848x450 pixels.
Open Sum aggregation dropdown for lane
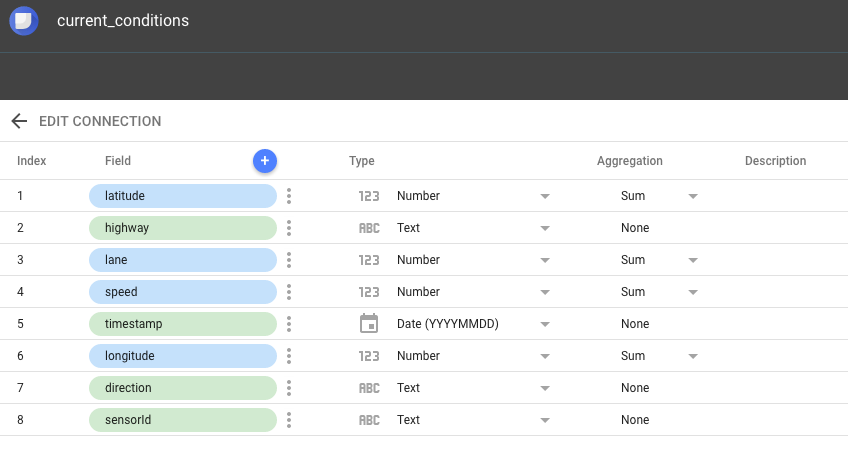(x=693, y=260)
